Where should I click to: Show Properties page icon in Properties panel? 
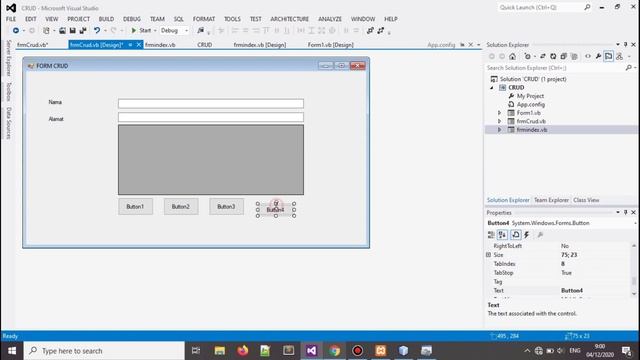coord(516,235)
